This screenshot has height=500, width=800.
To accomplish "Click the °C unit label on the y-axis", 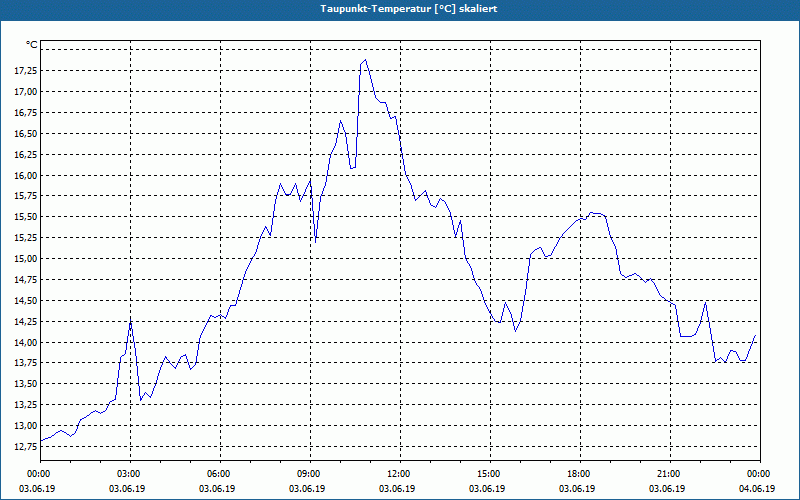I will (x=32, y=45).
